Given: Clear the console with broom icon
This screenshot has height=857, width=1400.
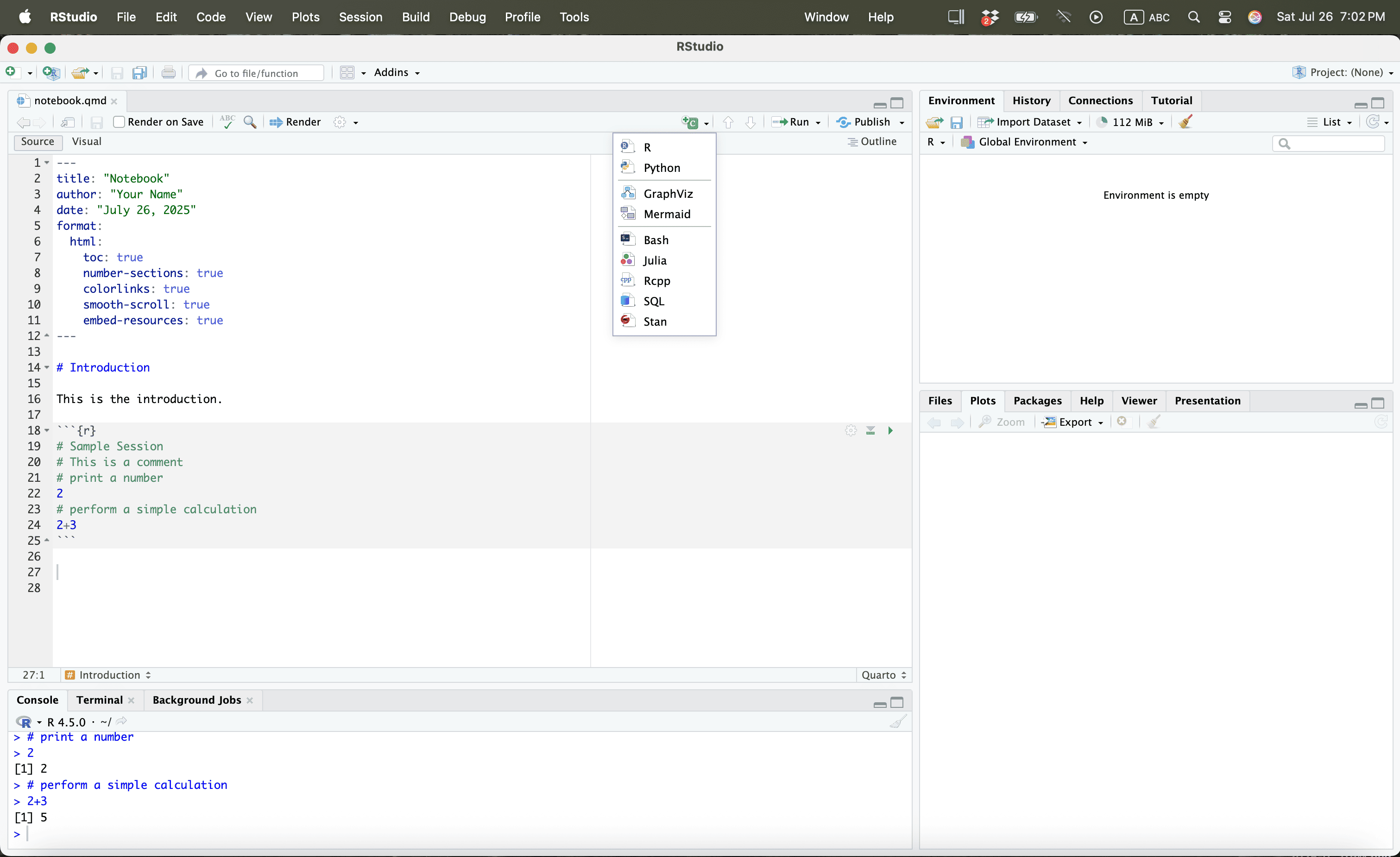Looking at the screenshot, I should 898,722.
